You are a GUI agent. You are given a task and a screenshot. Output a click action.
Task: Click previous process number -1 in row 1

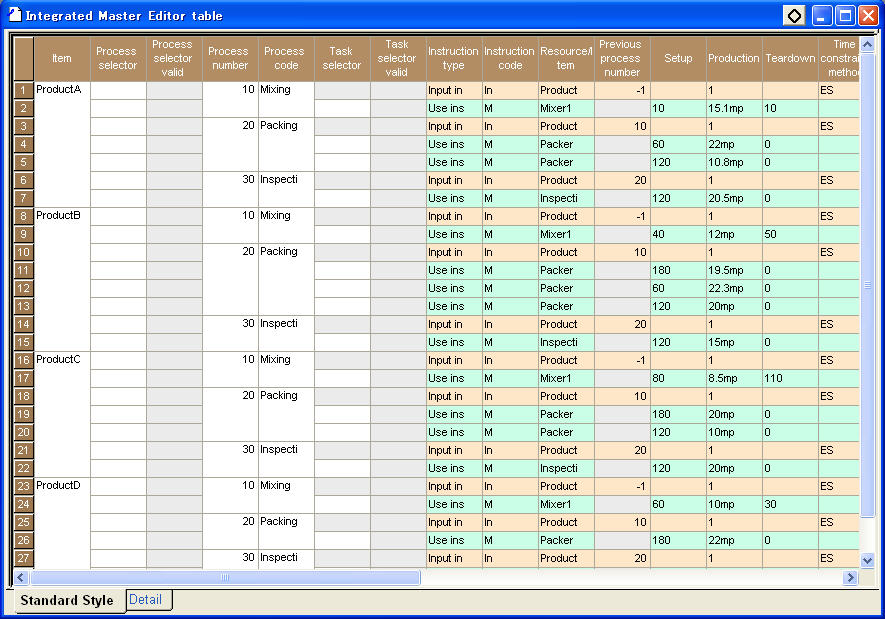click(x=621, y=90)
